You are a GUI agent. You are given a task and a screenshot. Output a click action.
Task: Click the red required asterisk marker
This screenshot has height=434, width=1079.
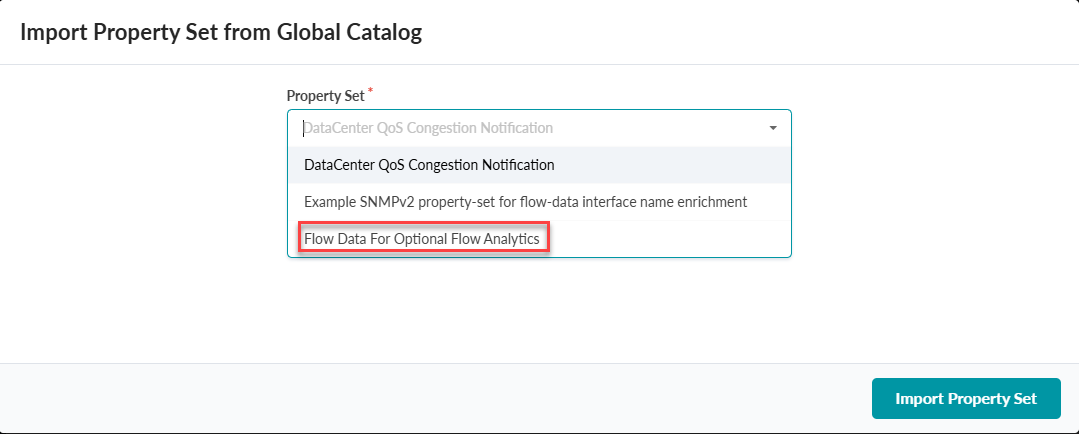click(371, 92)
